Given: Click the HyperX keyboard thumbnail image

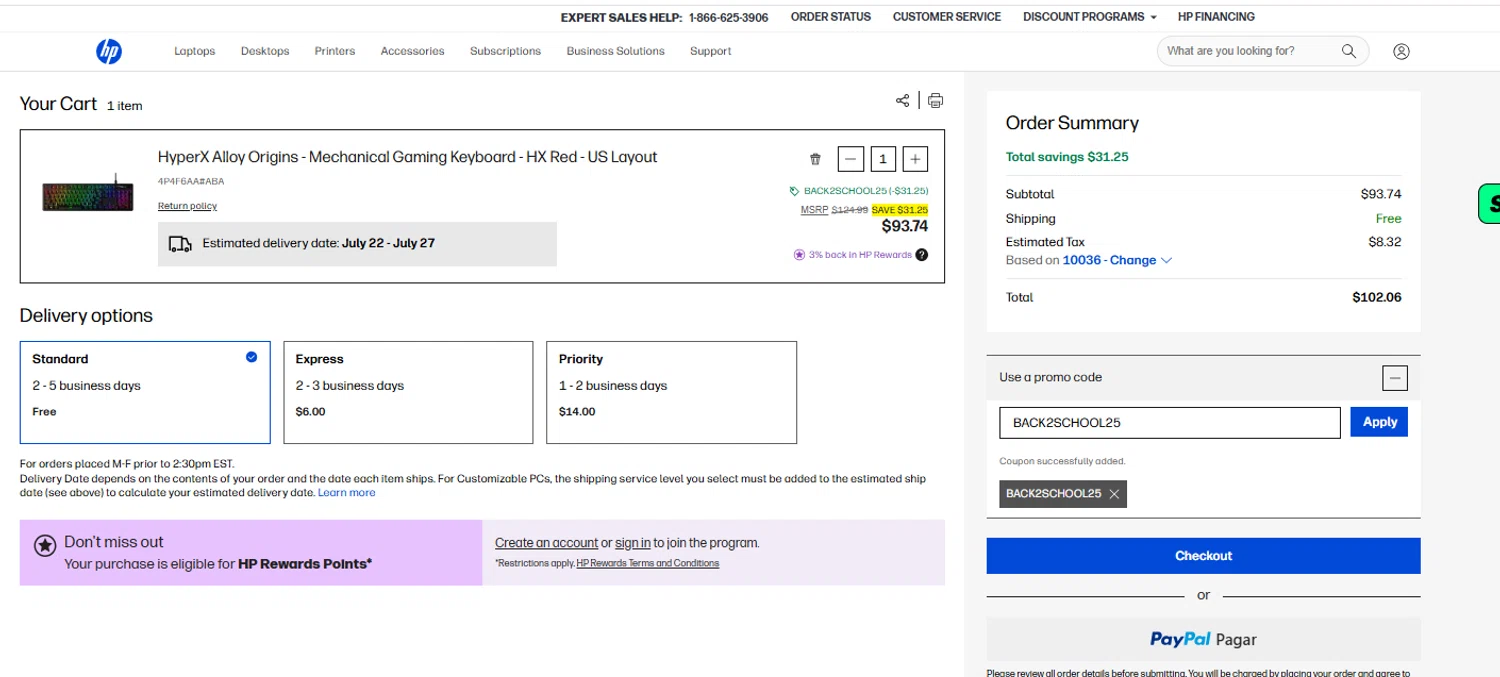Looking at the screenshot, I should (88, 194).
